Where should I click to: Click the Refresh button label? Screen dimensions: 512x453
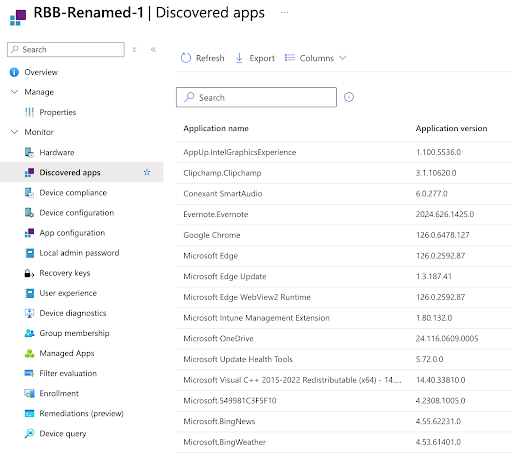point(210,58)
